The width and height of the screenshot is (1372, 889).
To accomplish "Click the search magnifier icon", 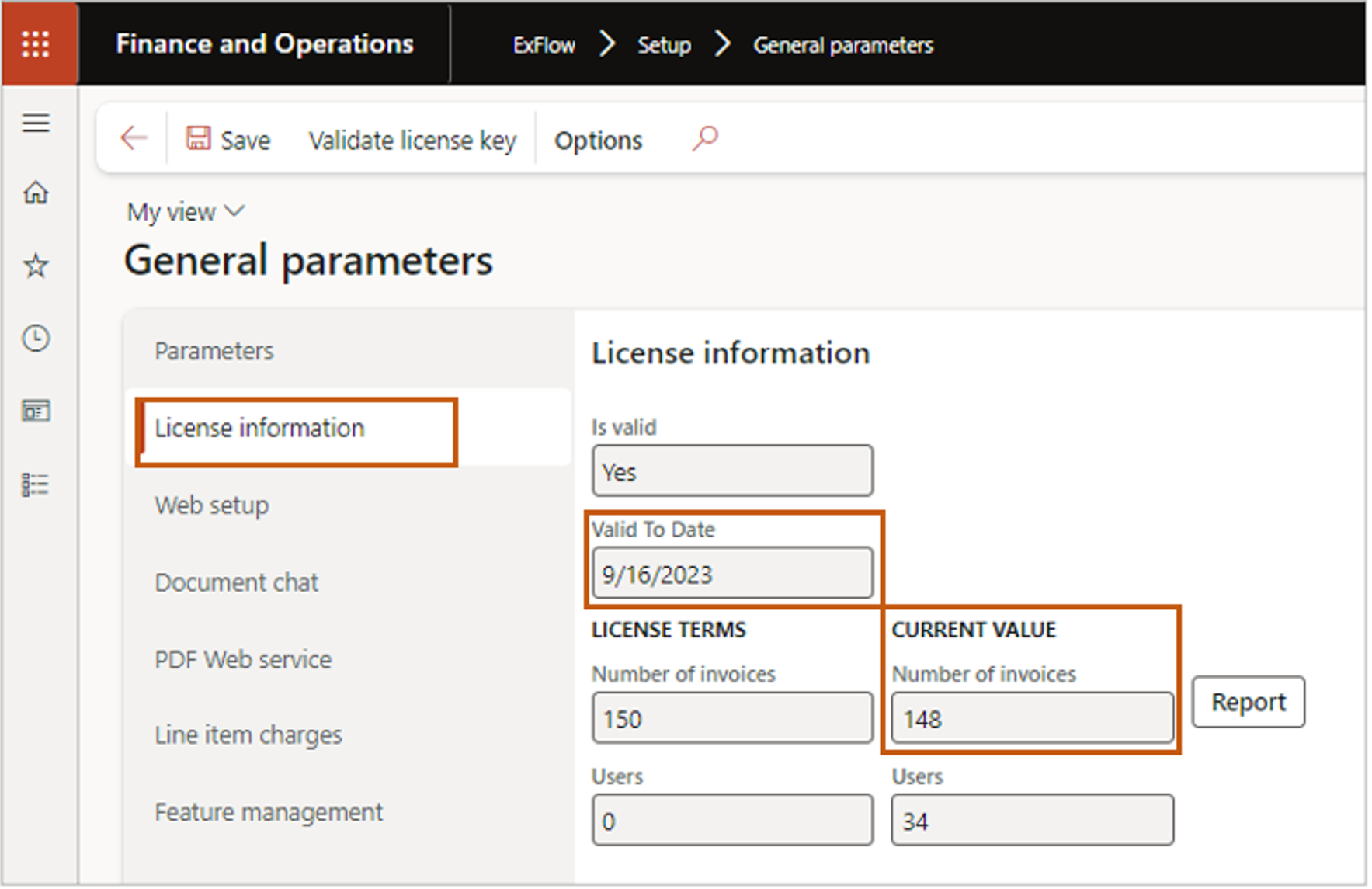I will [x=705, y=139].
